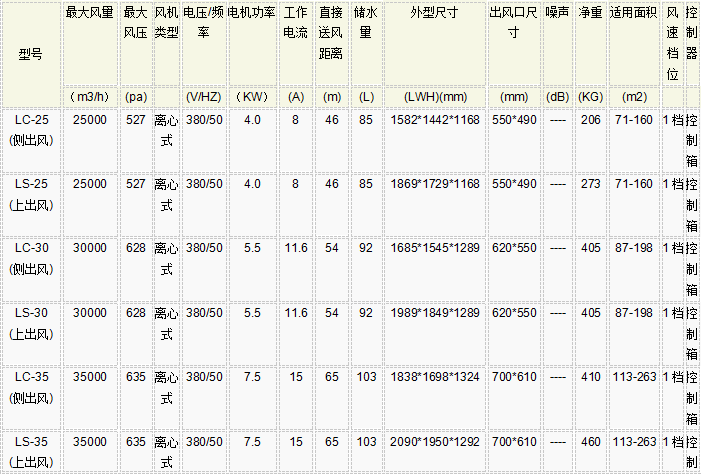This screenshot has width=701, height=476.
Task: Select dimension value 1582*1442*1168
Action: [435, 119]
